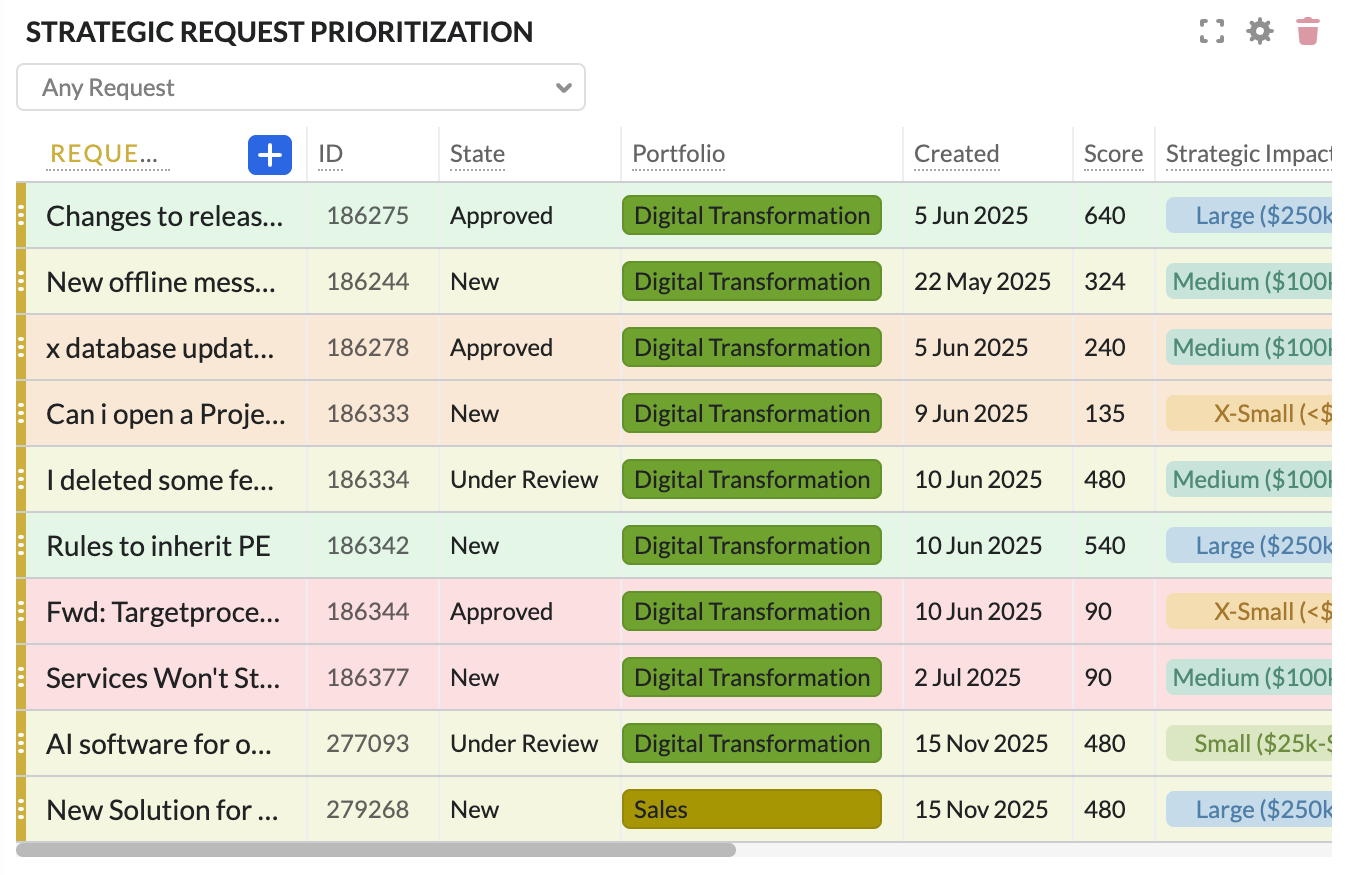Click Digital Transformation tag for request 186244
Image resolution: width=1350 pixels, height=875 pixels.
coord(751,282)
